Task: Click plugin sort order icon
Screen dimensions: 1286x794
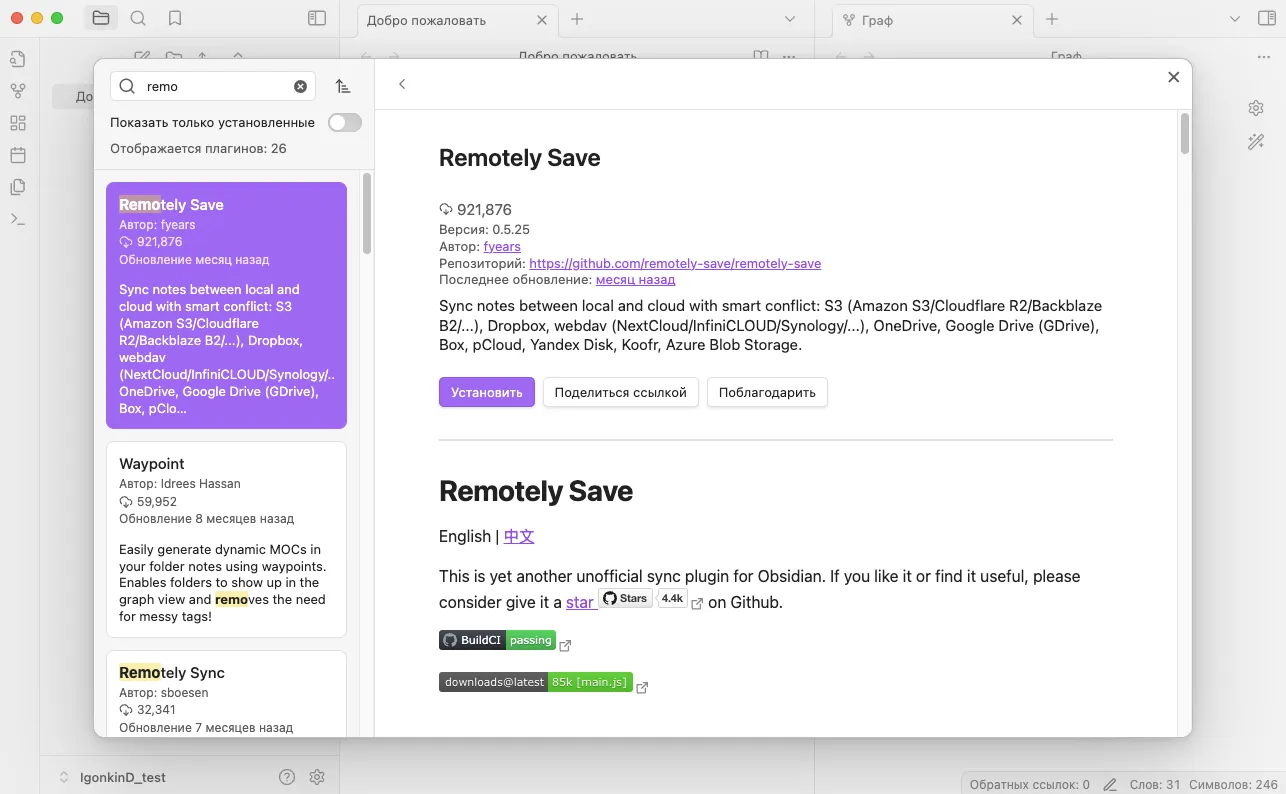Action: click(343, 87)
